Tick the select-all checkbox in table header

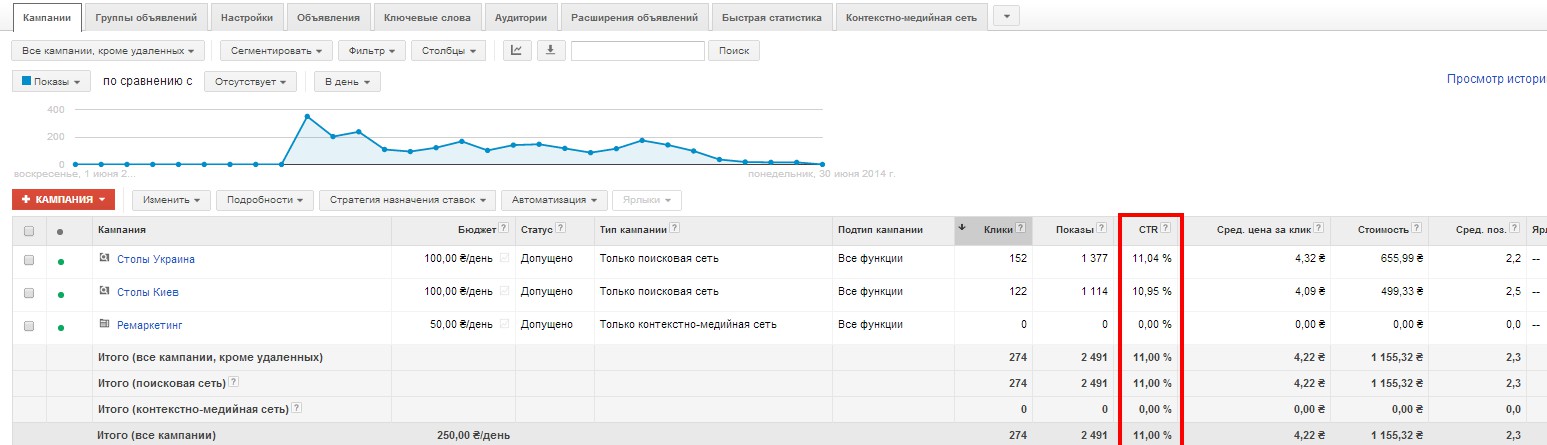[29, 231]
